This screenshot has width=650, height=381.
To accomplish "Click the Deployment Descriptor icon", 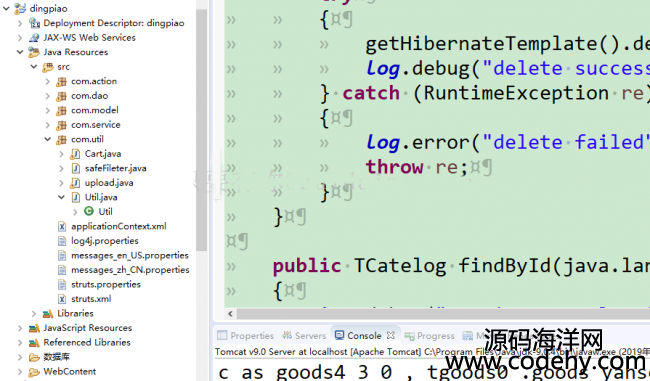I will 34,23.
